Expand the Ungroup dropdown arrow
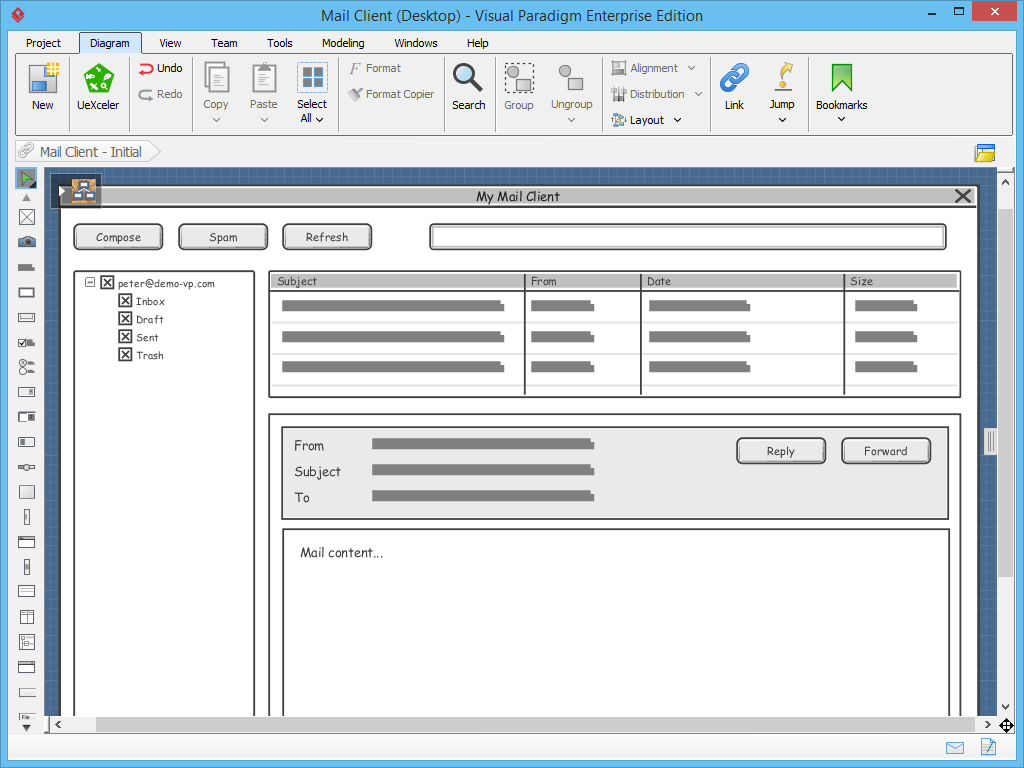This screenshot has height=768, width=1024. click(571, 120)
